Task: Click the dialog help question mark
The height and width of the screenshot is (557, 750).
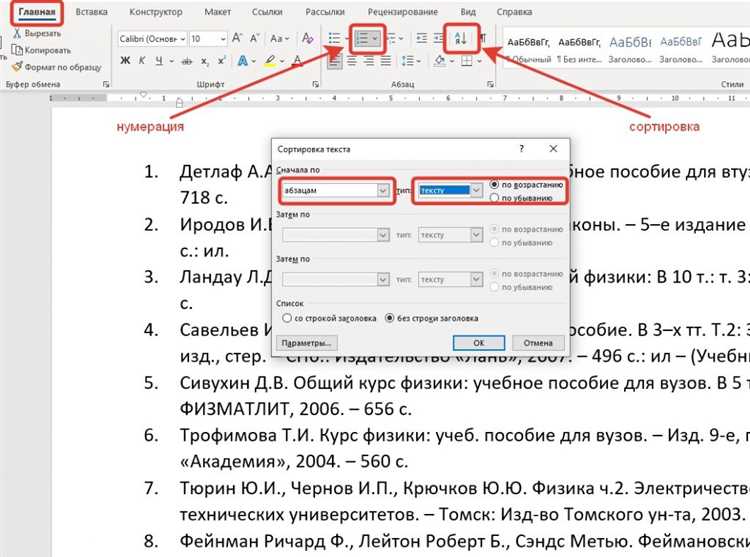Action: 521,149
